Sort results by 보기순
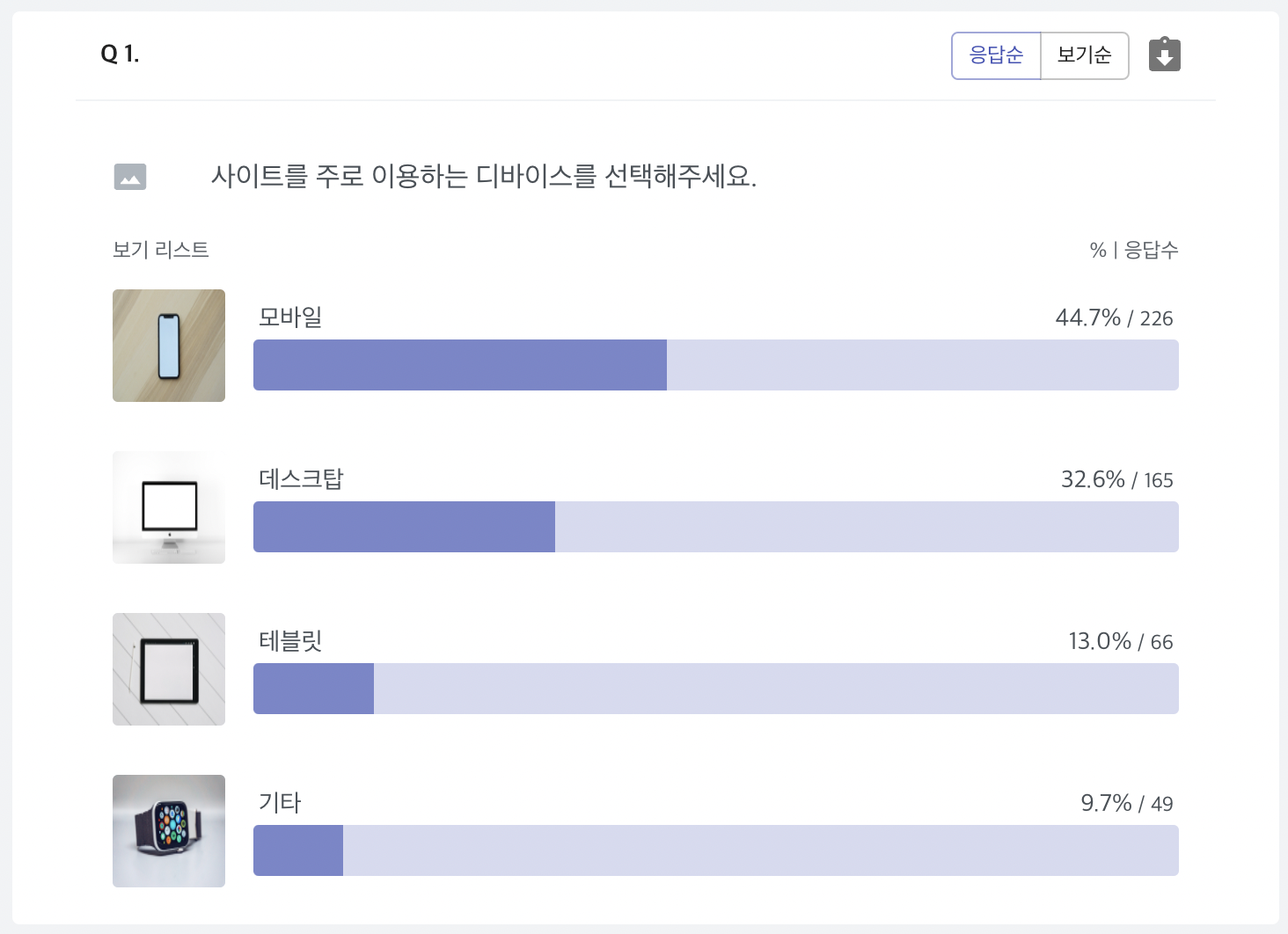1288x934 pixels. click(1085, 55)
